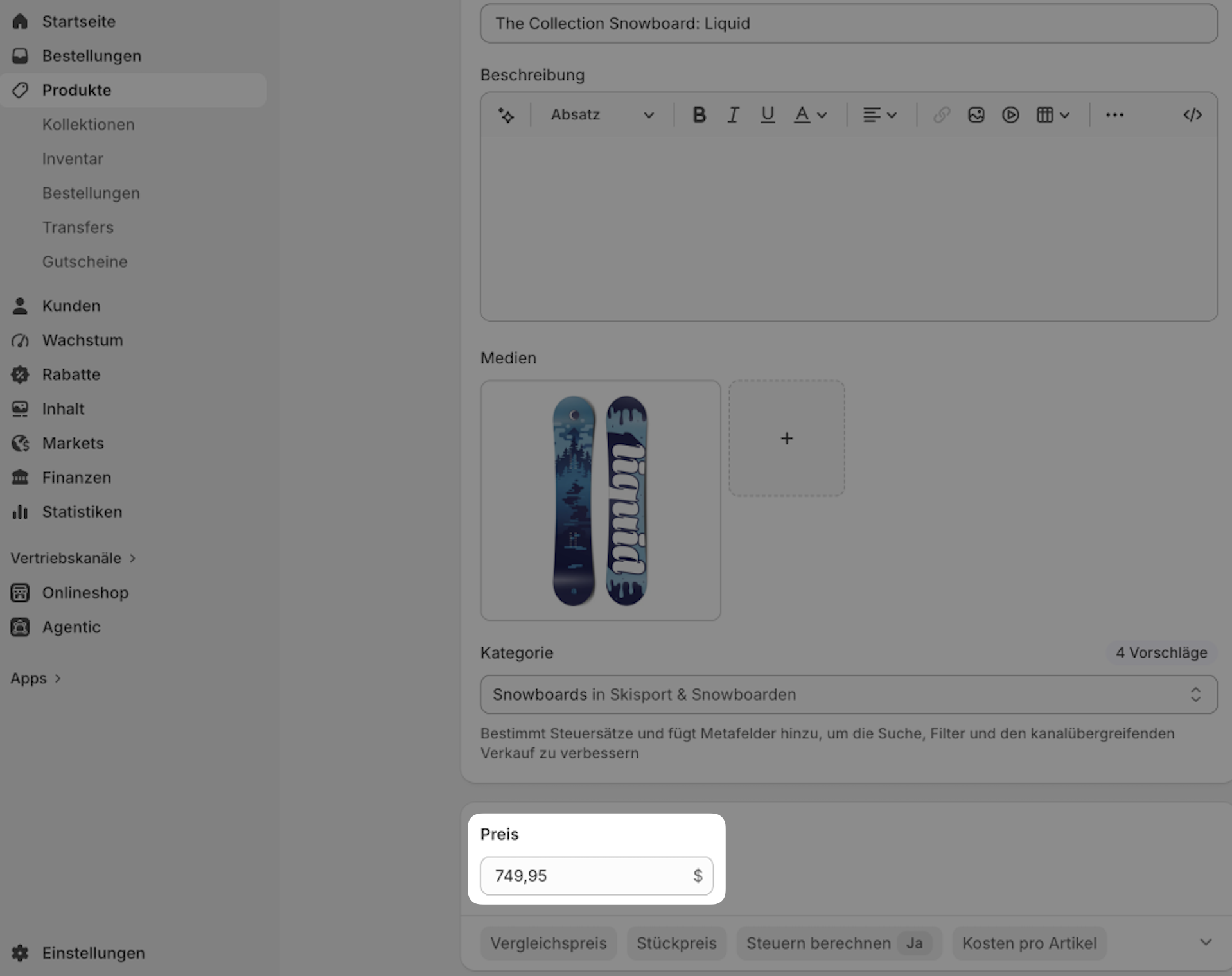This screenshot has width=1232, height=976.
Task: Click the Steuern berechnen chip
Action: point(839,943)
